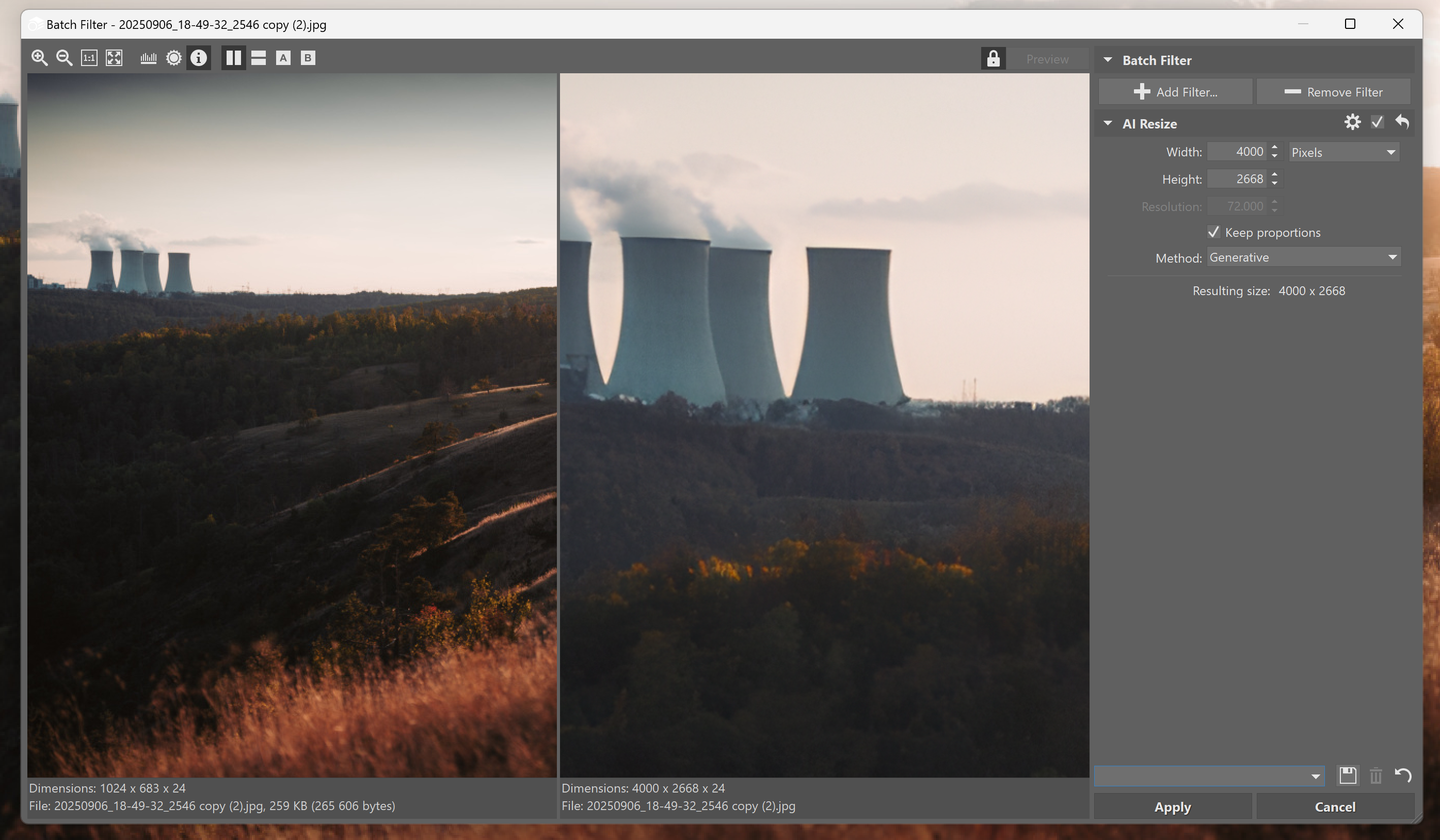The image size is (1440, 840).
Task: Collapse the AI Resize section
Action: [x=1108, y=123]
